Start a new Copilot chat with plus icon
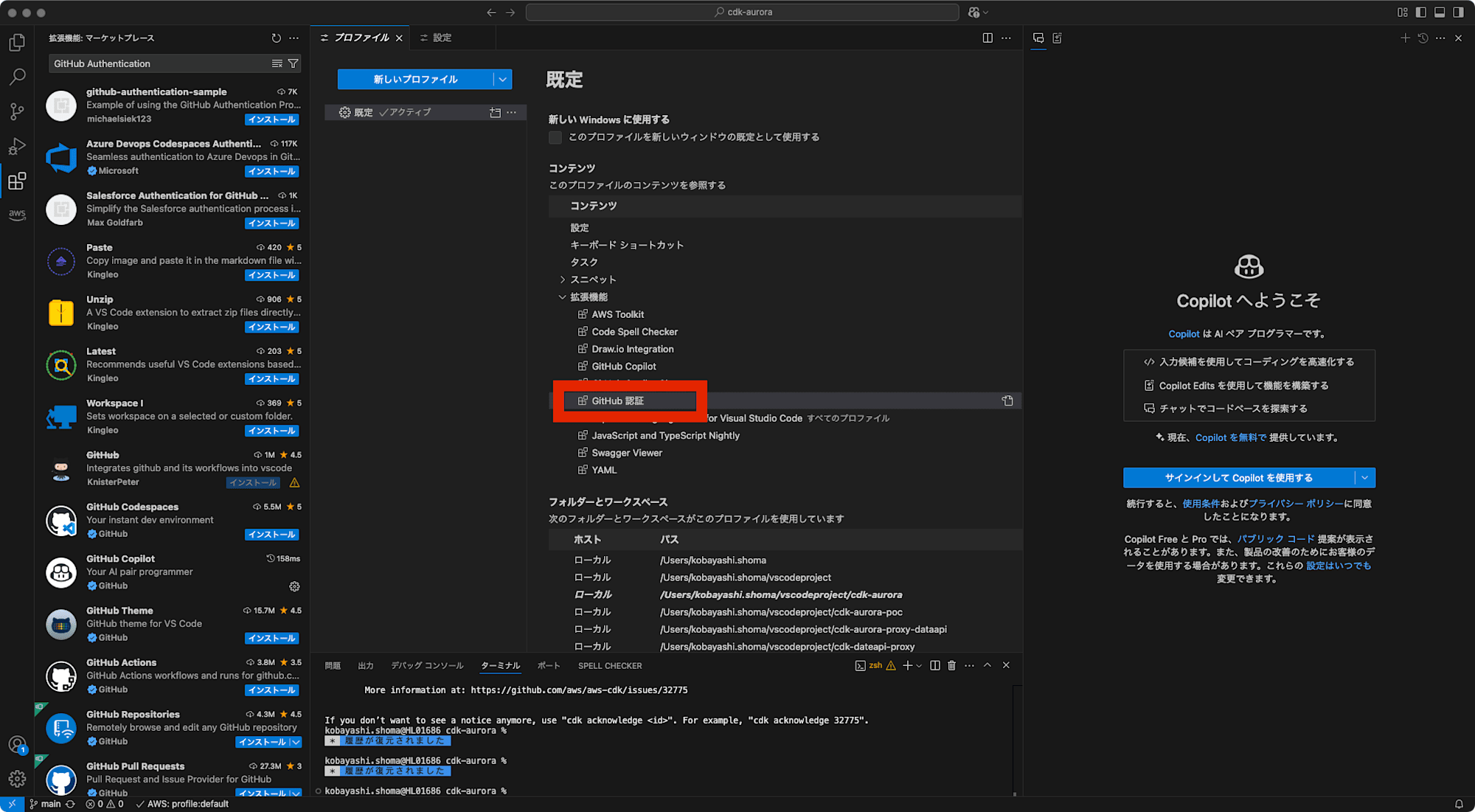The height and width of the screenshot is (812, 1475). click(x=1405, y=38)
